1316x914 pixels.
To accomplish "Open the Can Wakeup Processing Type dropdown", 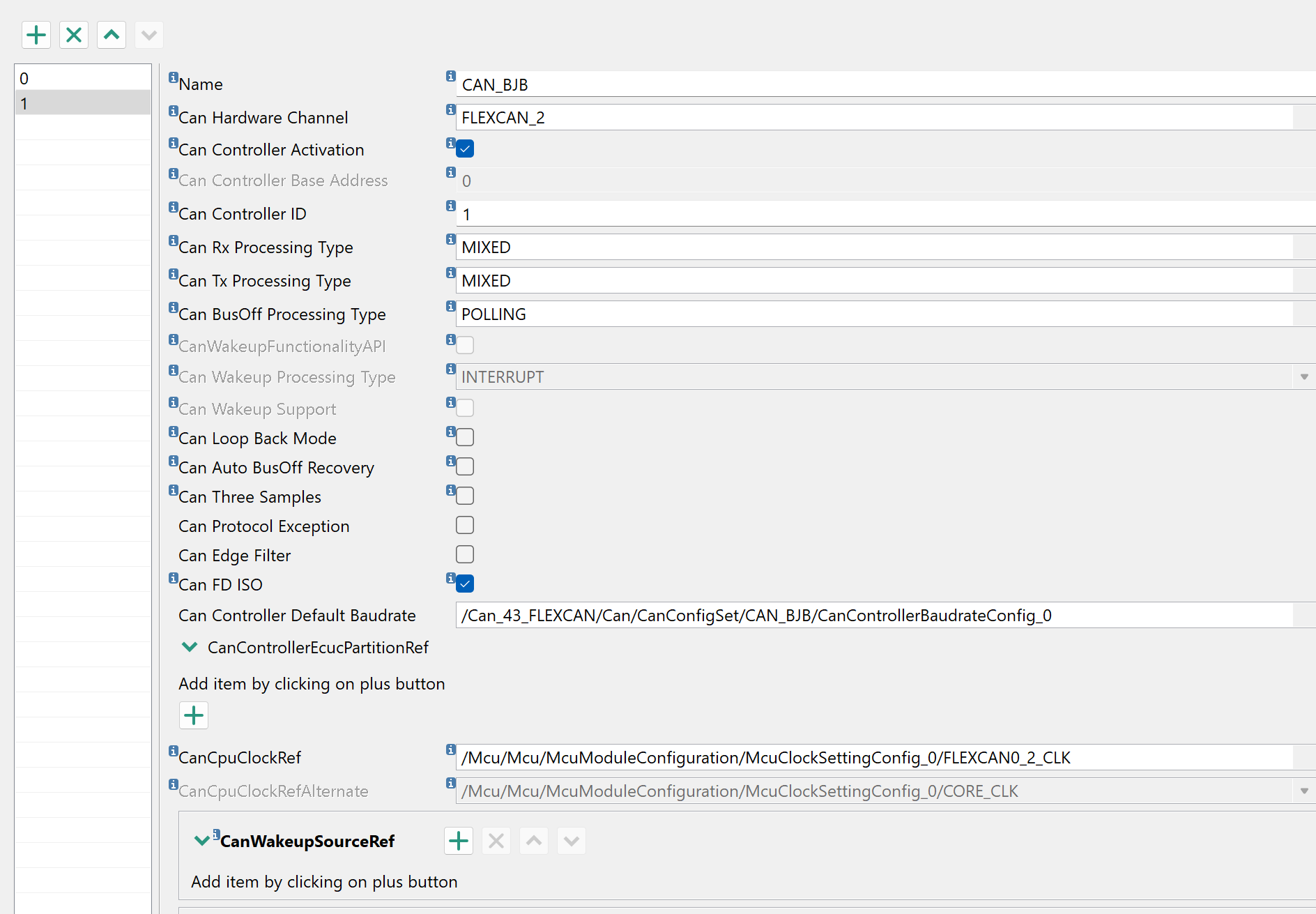I will (1303, 376).
